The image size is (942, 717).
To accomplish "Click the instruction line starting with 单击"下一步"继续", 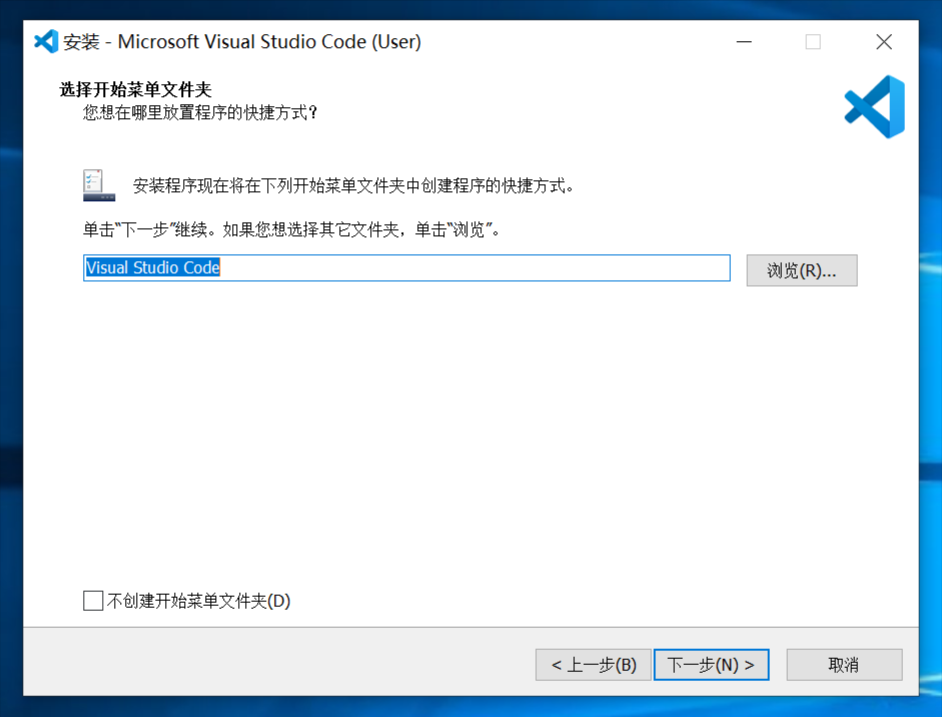I will coord(291,230).
